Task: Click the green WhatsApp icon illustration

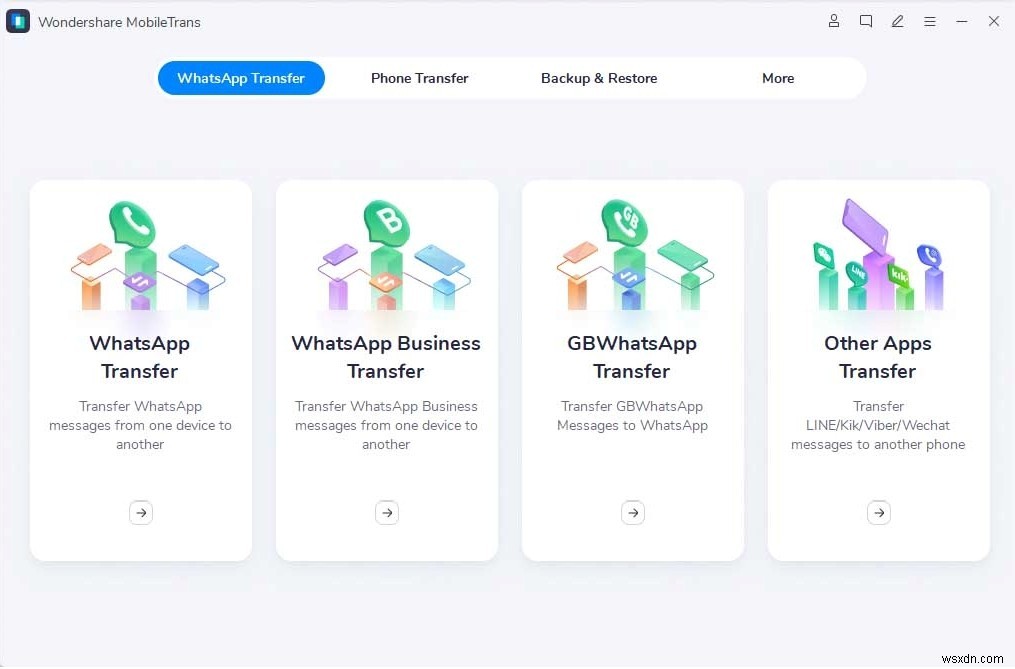Action: click(x=132, y=224)
